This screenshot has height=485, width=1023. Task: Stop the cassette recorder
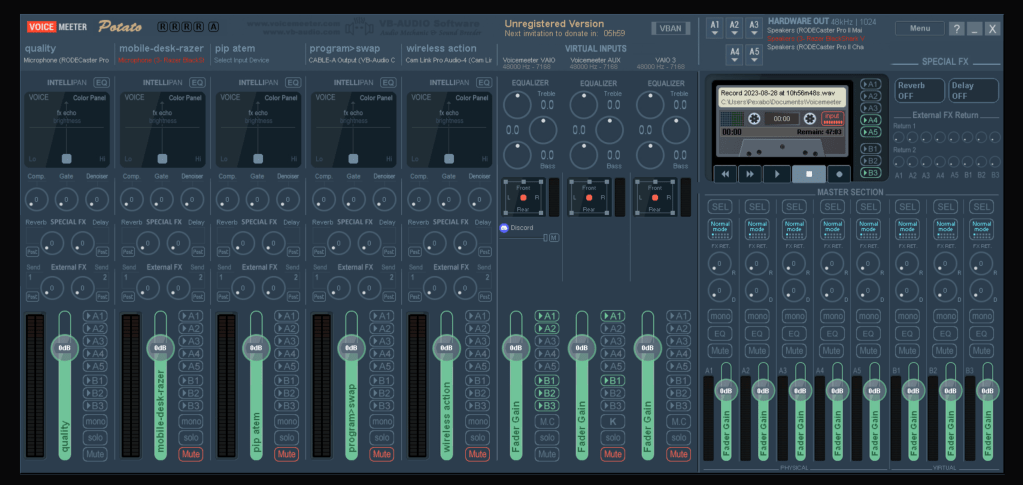[x=809, y=174]
